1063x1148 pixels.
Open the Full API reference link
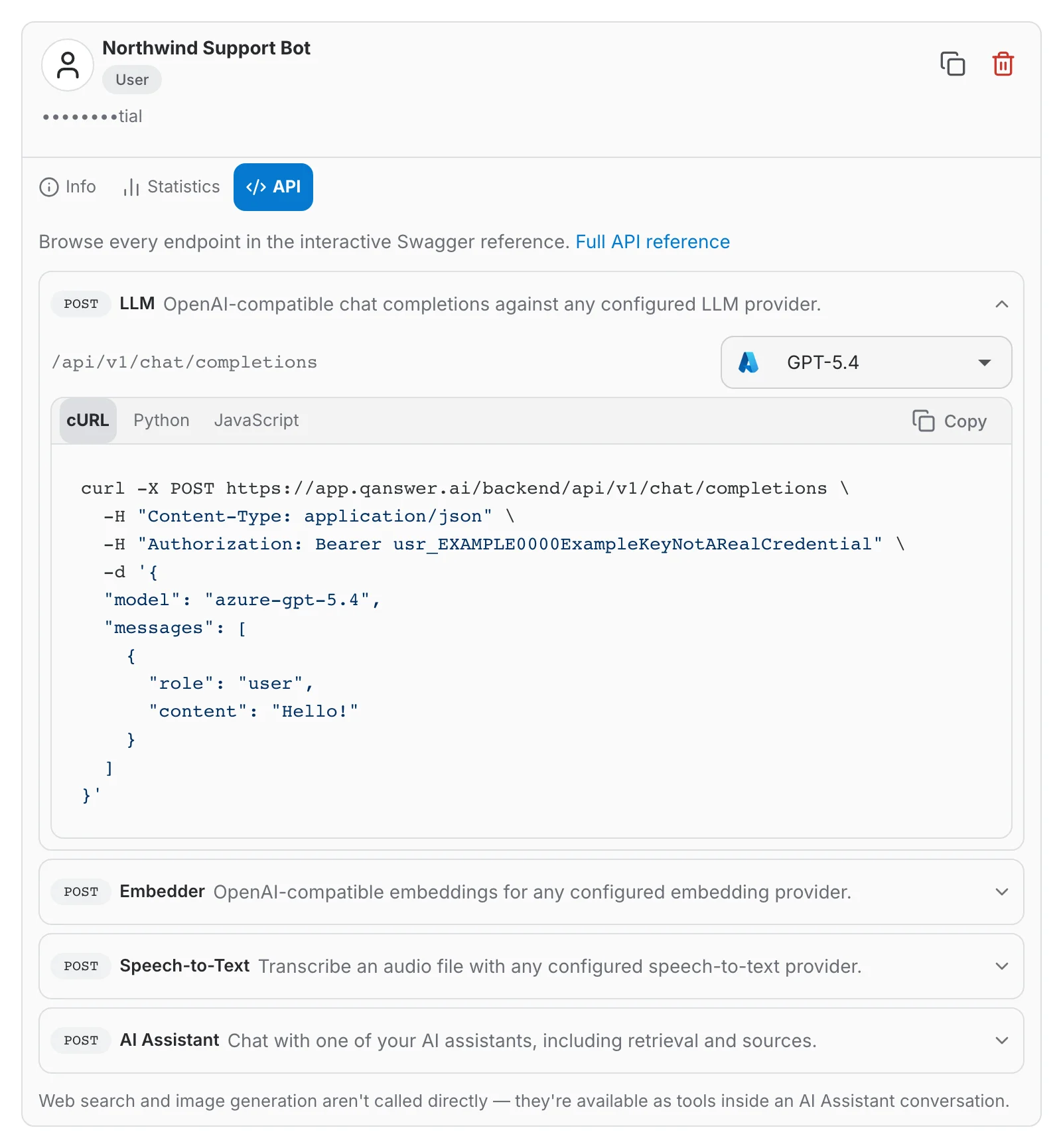point(652,242)
